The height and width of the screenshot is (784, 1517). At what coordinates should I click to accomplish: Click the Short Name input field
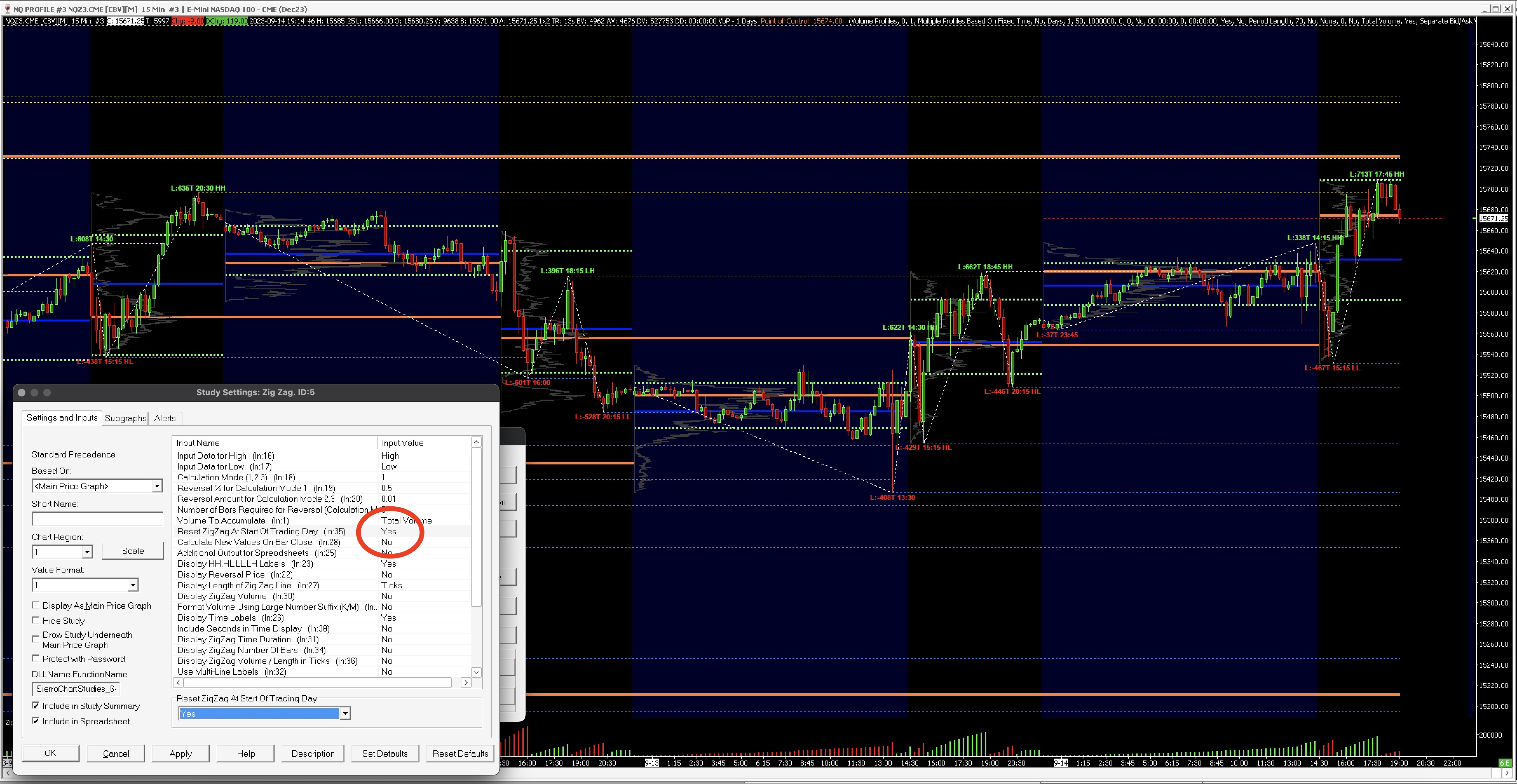[x=97, y=519]
